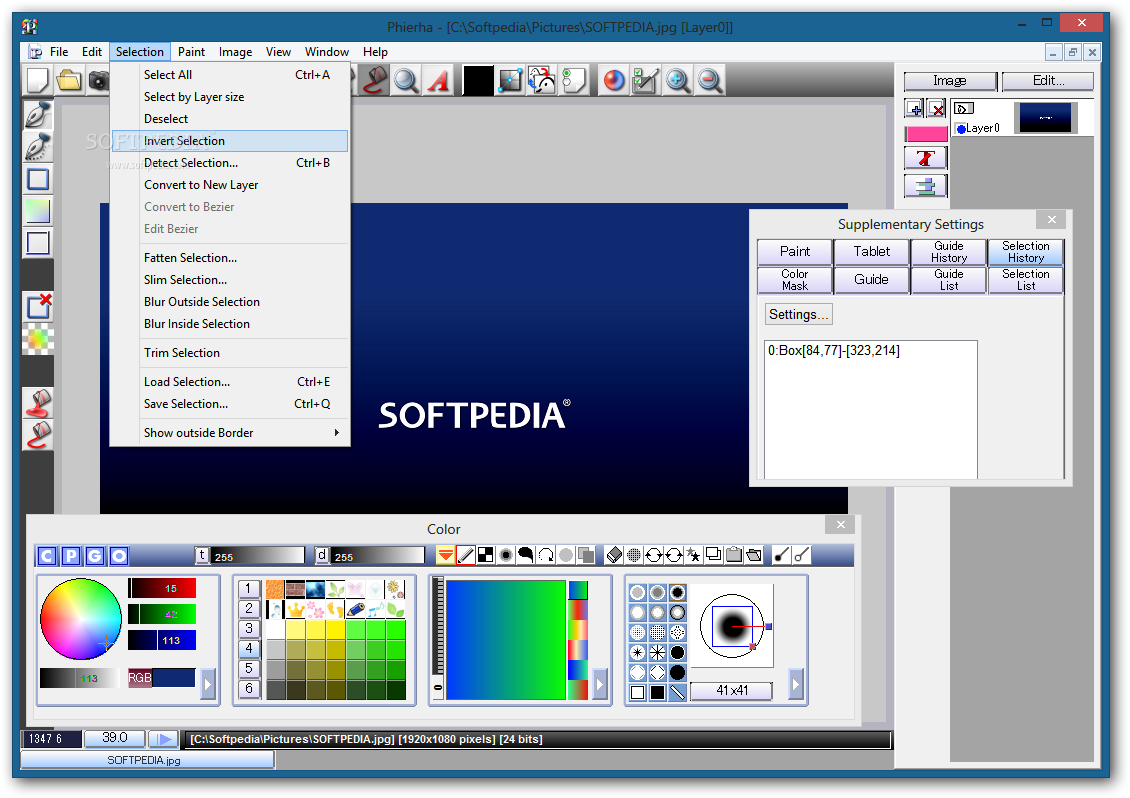
Task: Click the 41x41 brush size button
Action: pyautogui.click(x=731, y=691)
